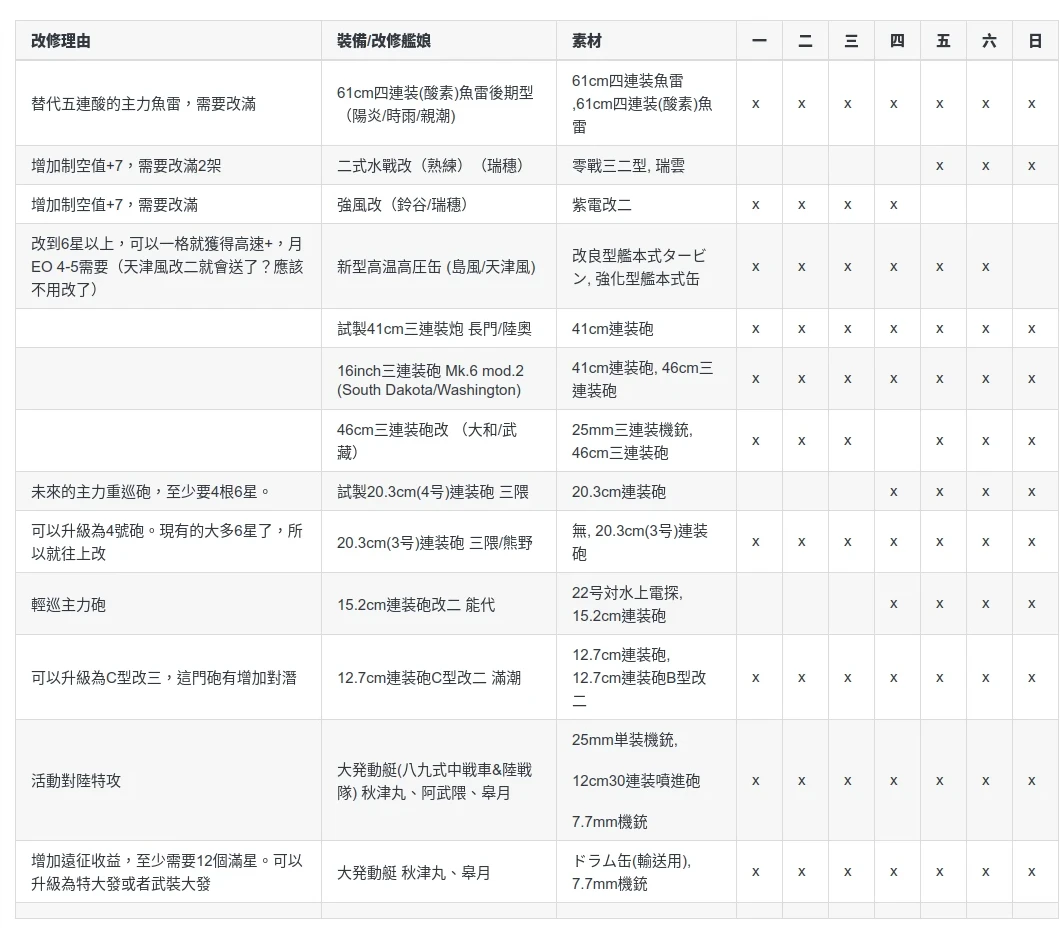Viewport: 1060px width, 928px height.
Task: Click the 紫電改二 material cell
Action: coord(602,205)
